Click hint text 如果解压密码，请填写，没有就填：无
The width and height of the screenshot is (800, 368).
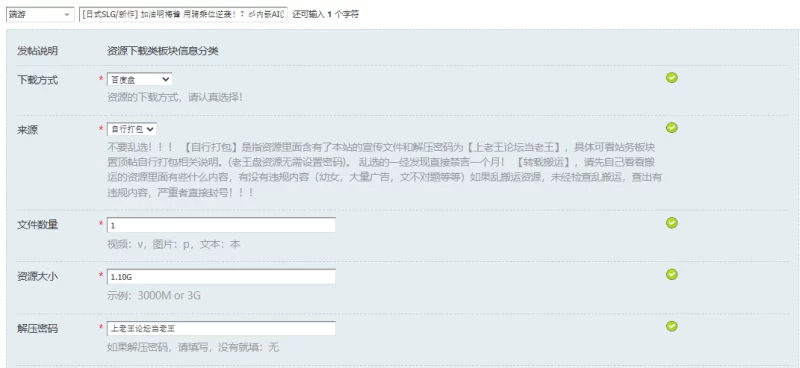[193, 348]
